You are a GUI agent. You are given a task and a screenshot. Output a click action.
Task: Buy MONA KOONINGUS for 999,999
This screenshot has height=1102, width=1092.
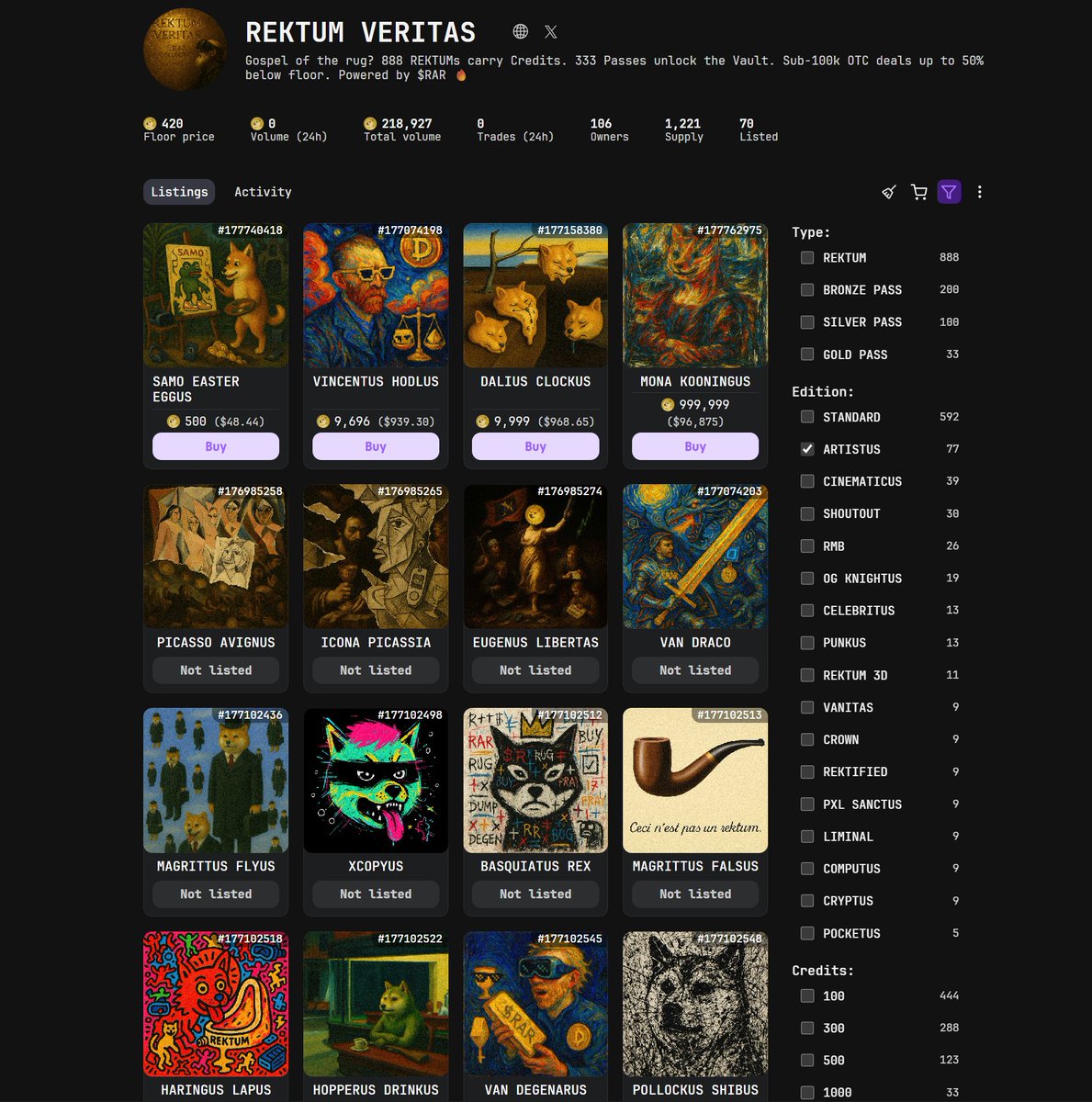pyautogui.click(x=695, y=446)
